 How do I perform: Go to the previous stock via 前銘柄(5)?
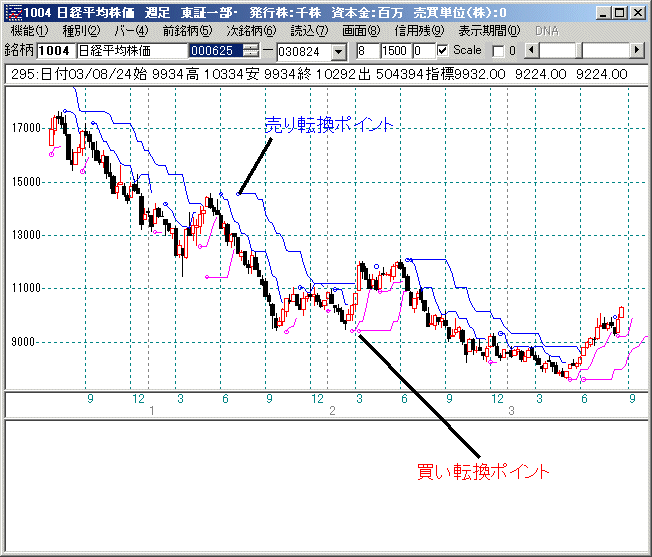pyautogui.click(x=187, y=31)
